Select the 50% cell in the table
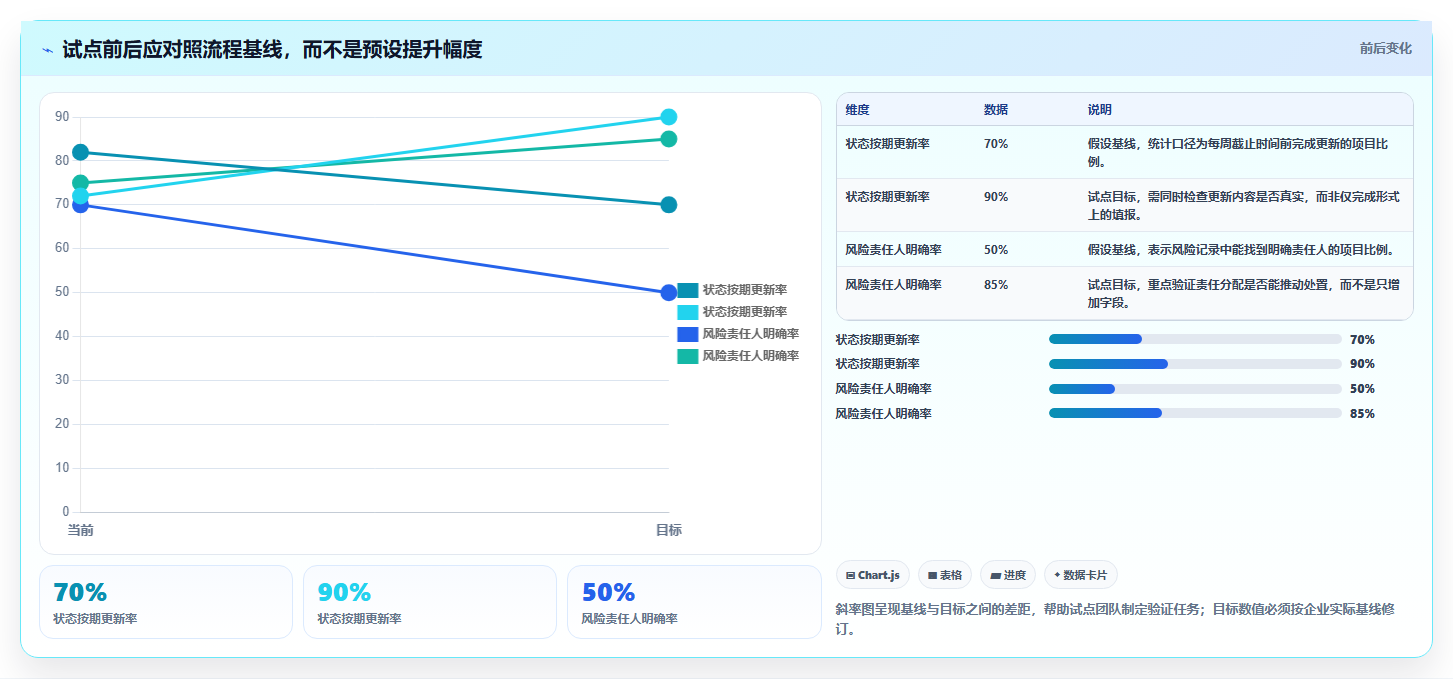 pos(996,250)
